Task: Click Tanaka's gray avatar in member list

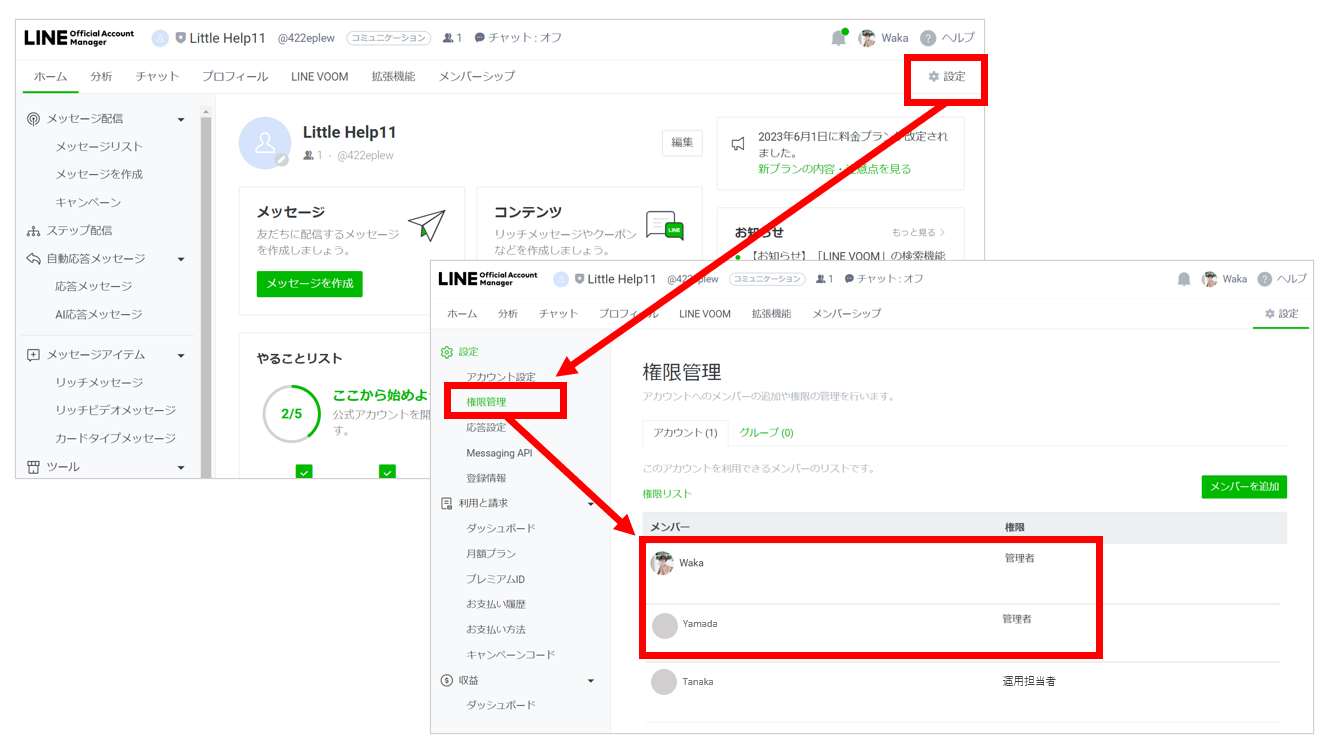Action: (664, 682)
